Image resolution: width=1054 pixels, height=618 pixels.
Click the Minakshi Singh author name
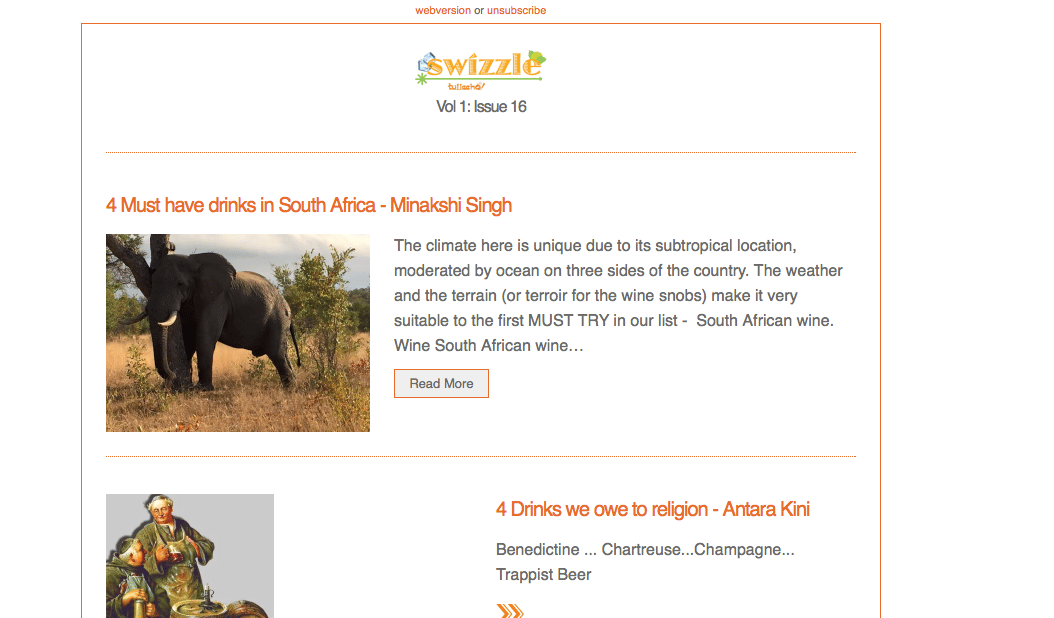tap(451, 205)
